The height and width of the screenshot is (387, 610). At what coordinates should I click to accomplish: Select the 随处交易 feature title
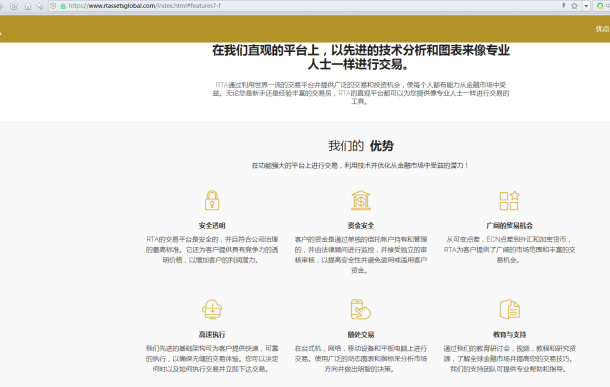tap(361, 334)
